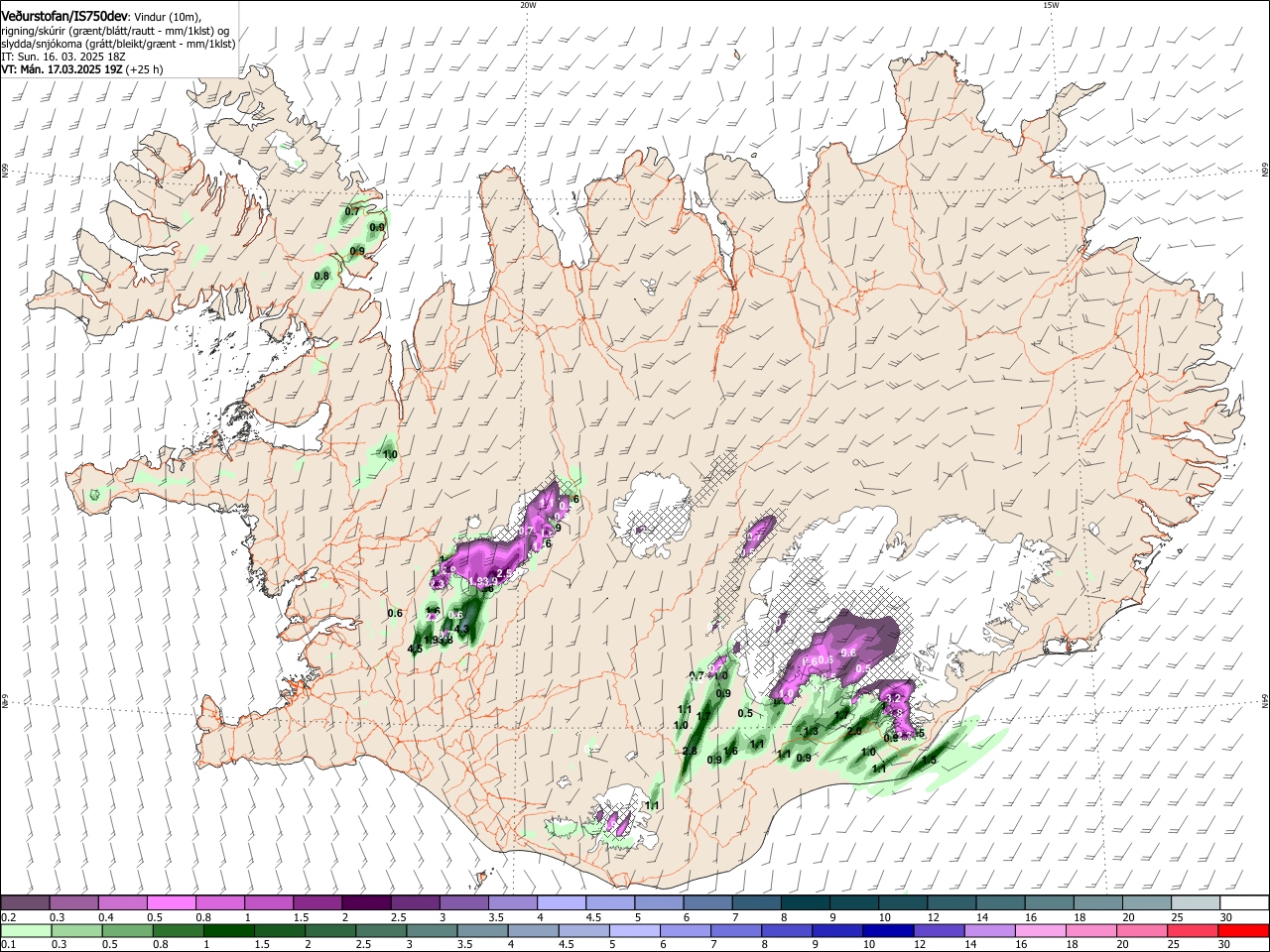
Task: Click the 3.2 precipitation value on the map
Action: [892, 698]
